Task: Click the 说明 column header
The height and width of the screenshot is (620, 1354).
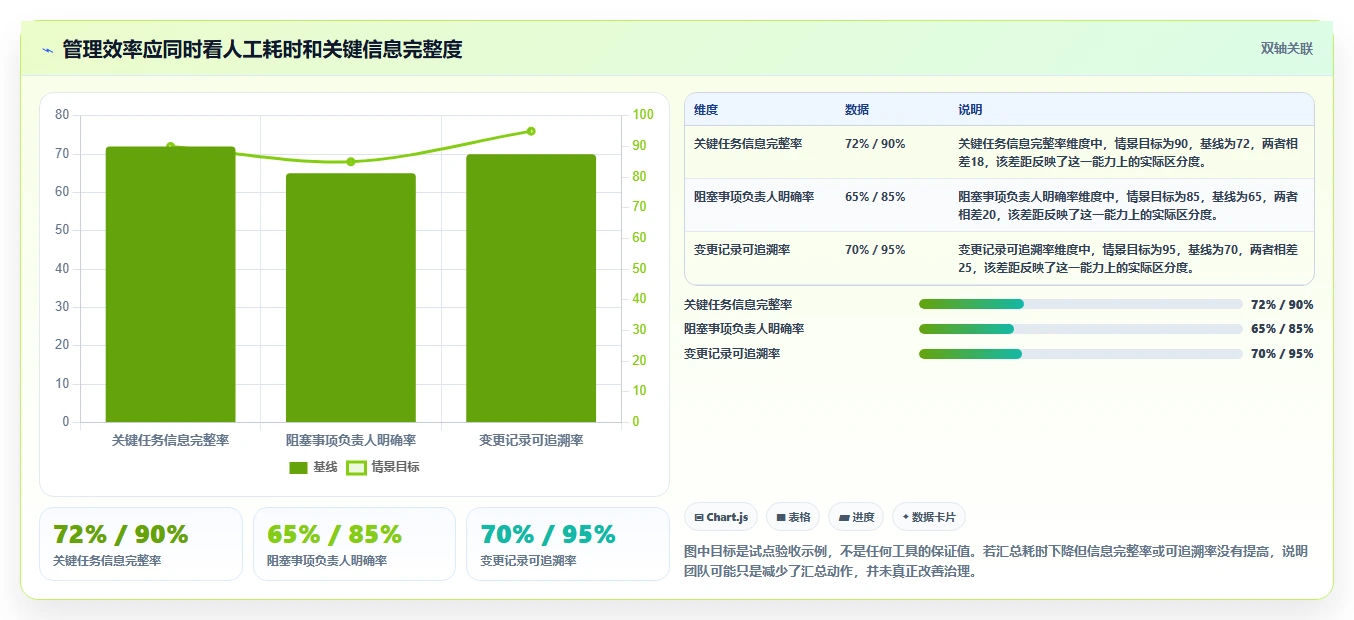Action: coord(970,110)
